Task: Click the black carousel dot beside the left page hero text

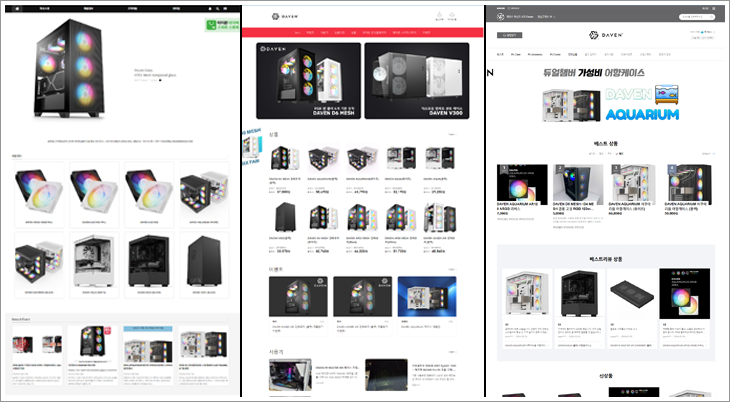Action: tap(160, 80)
